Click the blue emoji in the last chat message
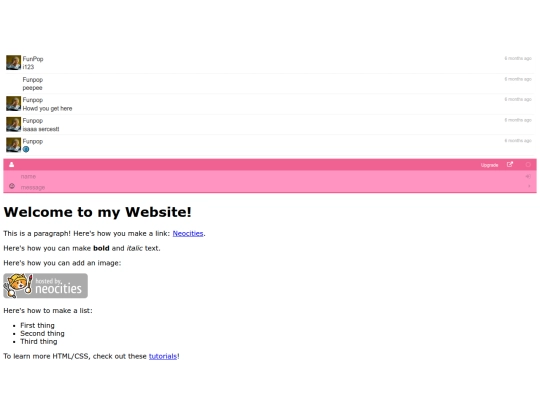This screenshot has height=405, width=540. click(26, 149)
